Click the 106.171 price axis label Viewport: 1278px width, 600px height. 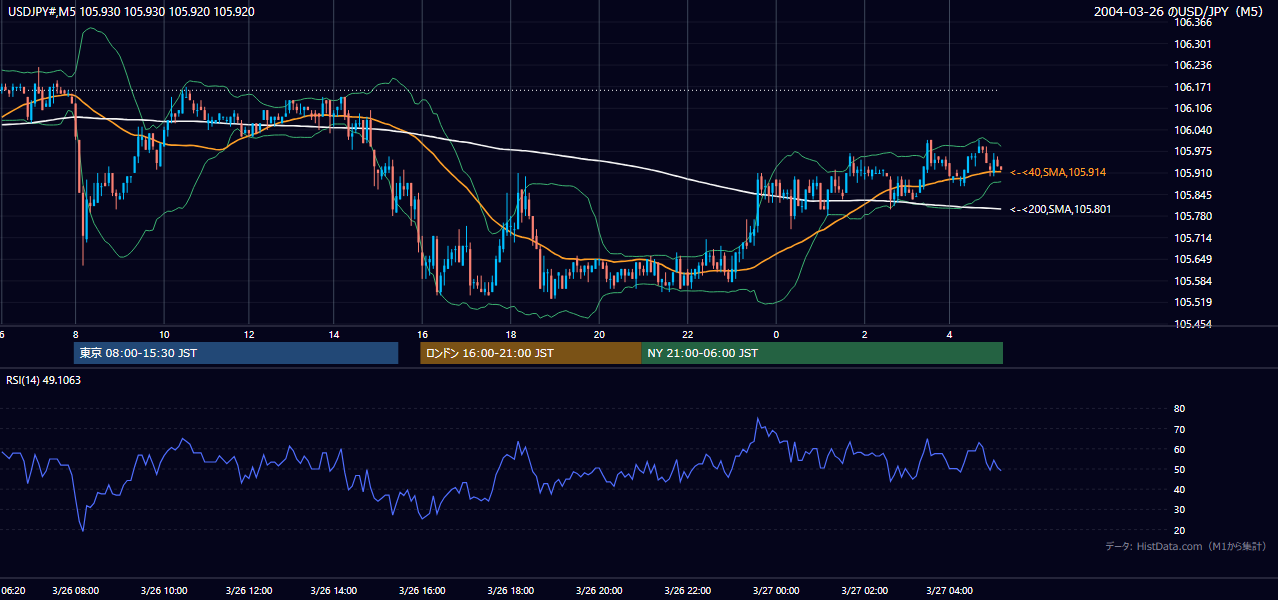click(x=1192, y=87)
